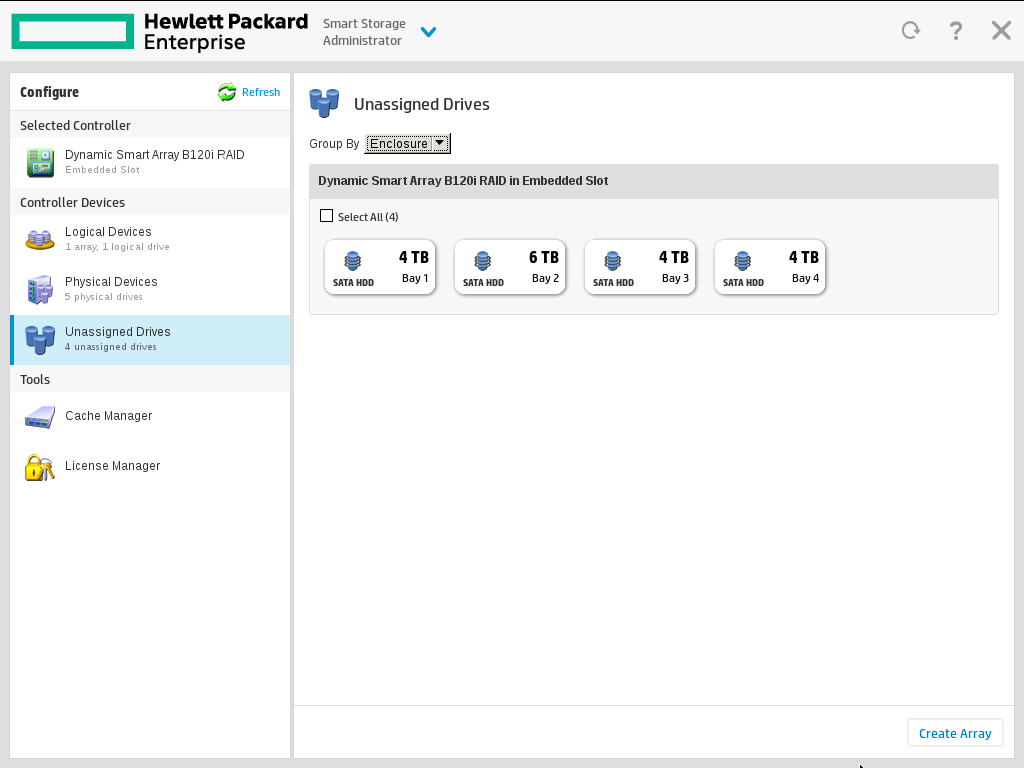Select the 4 TB drive in Bay 4
Viewport: 1024px width, 768px height.
(770, 267)
